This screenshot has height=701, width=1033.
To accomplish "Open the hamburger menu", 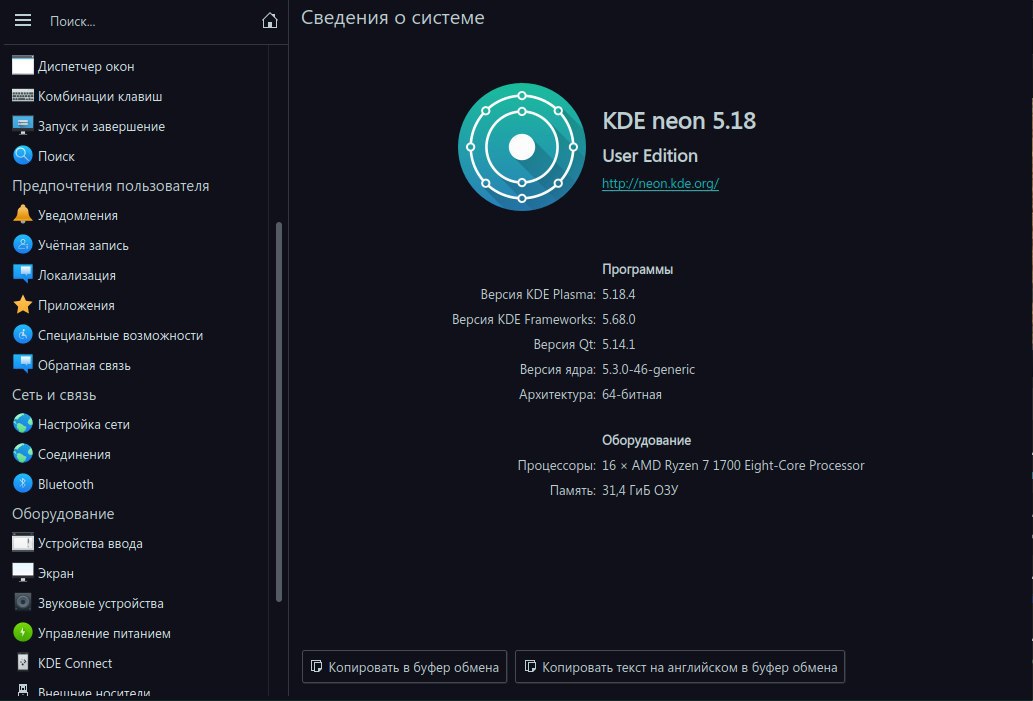I will pyautogui.click(x=23, y=20).
